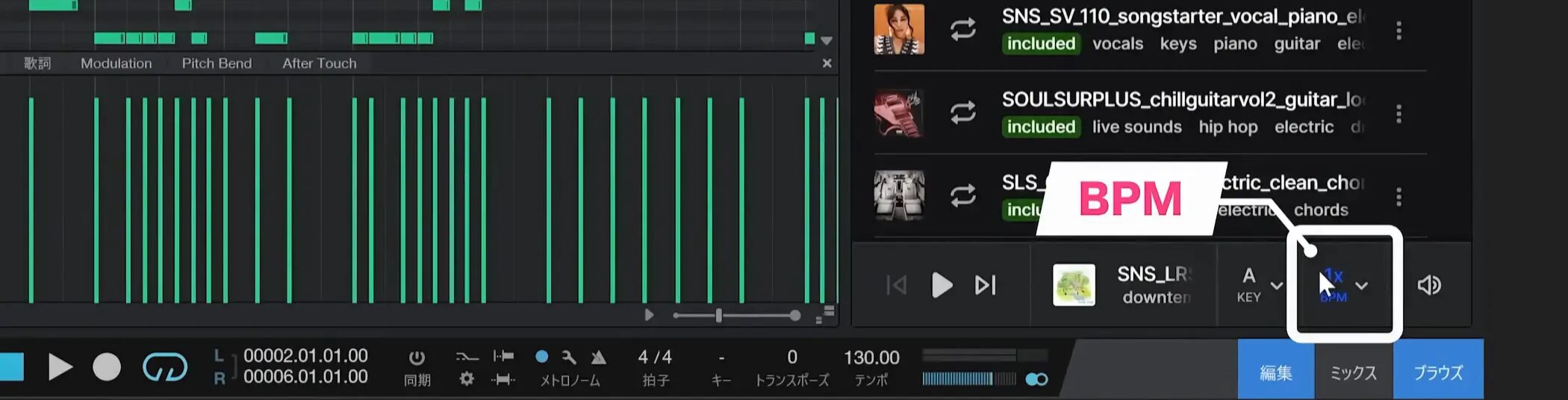
Task: Expand the small triangle at note lane's right end
Action: (x=826, y=40)
